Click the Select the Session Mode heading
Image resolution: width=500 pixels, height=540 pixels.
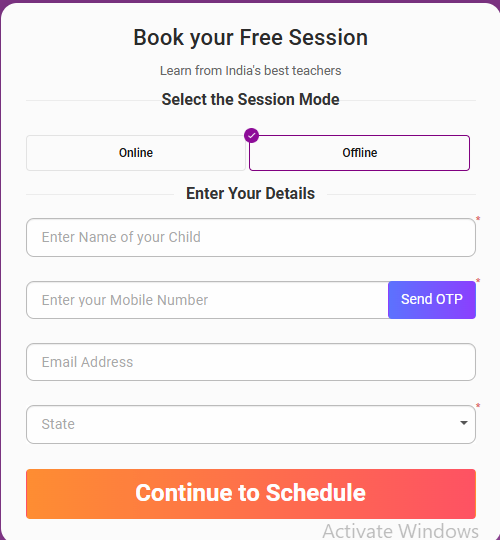pyautogui.click(x=250, y=100)
